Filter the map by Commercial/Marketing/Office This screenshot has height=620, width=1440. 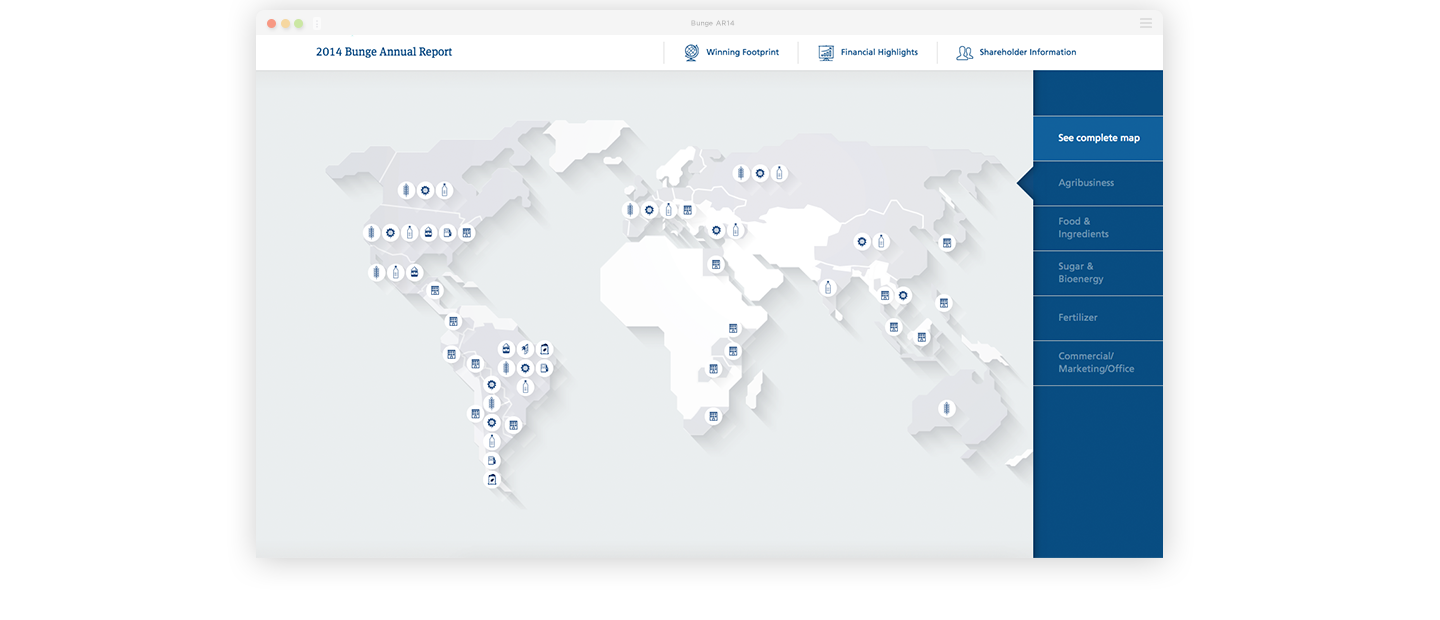(1098, 363)
